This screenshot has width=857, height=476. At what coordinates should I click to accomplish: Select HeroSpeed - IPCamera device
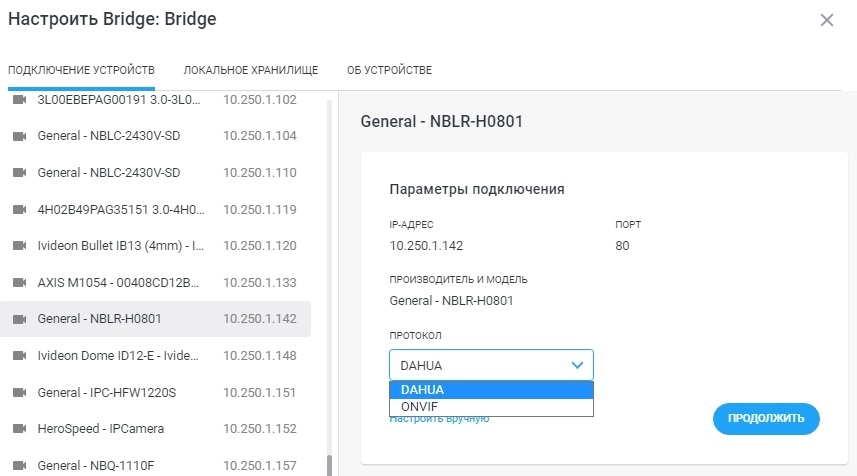101,429
